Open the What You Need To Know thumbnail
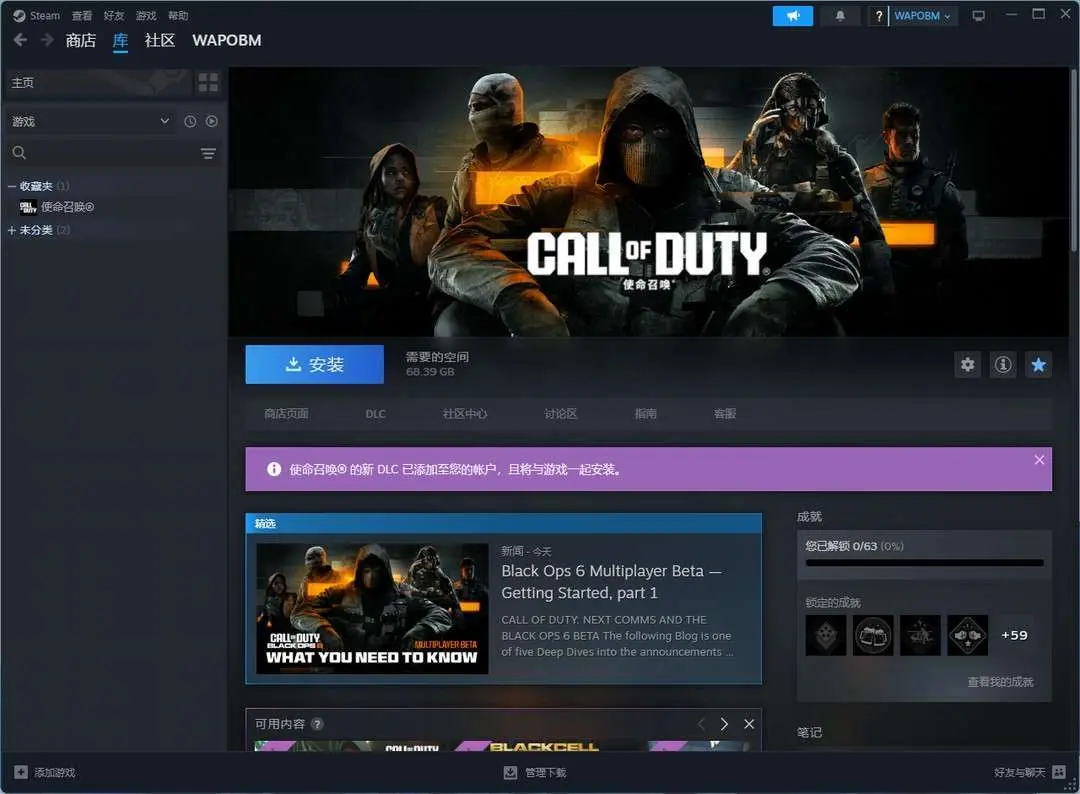The height and width of the screenshot is (794, 1080). (372, 608)
